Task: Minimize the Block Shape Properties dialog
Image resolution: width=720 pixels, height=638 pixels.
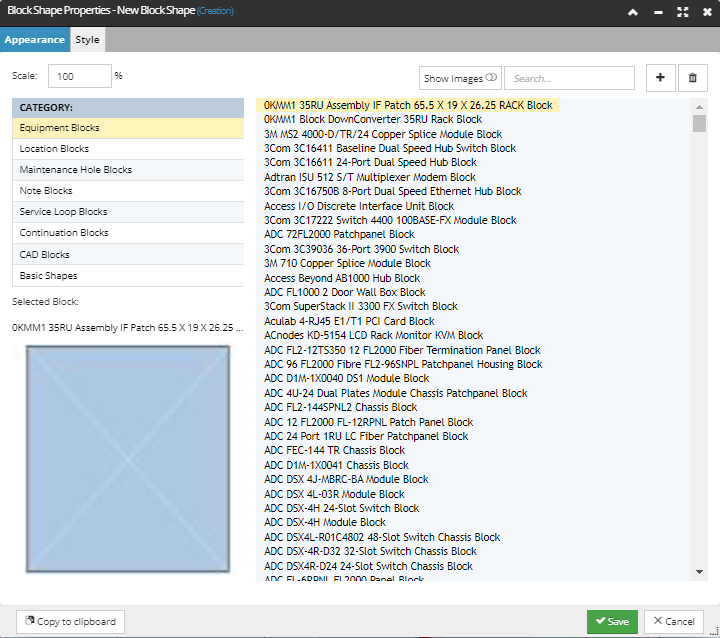Action: [x=658, y=12]
